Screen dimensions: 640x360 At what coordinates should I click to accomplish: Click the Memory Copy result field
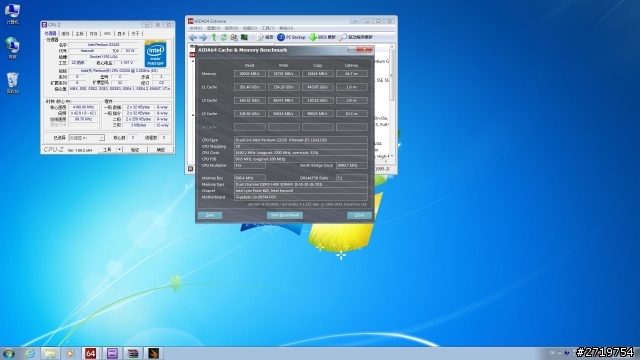coord(318,73)
